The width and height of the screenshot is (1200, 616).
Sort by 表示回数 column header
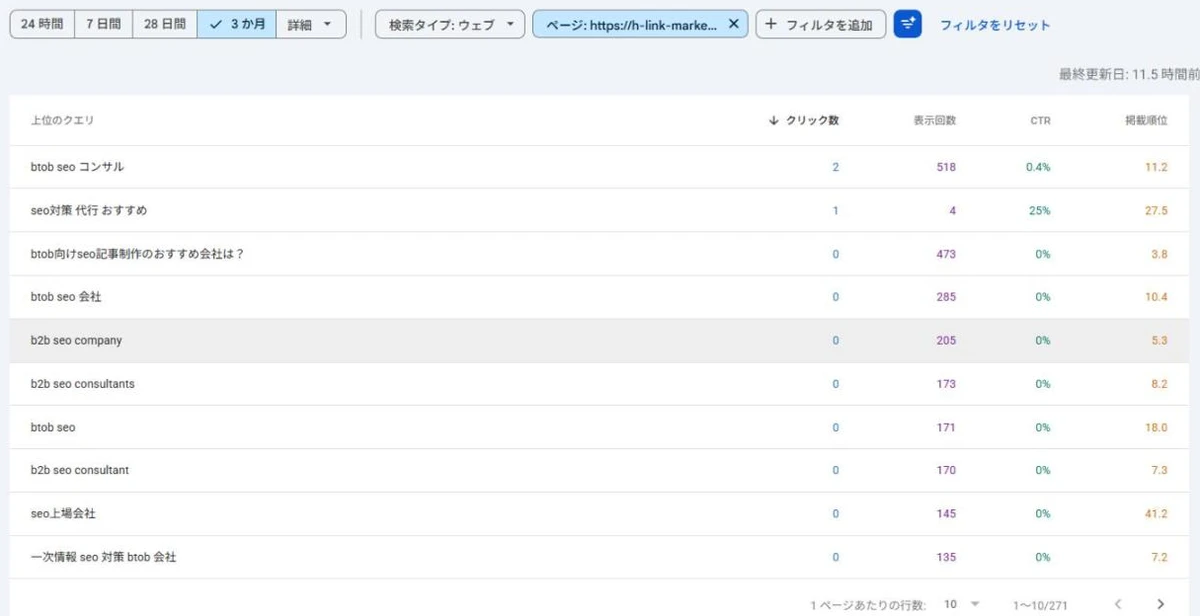click(x=934, y=120)
